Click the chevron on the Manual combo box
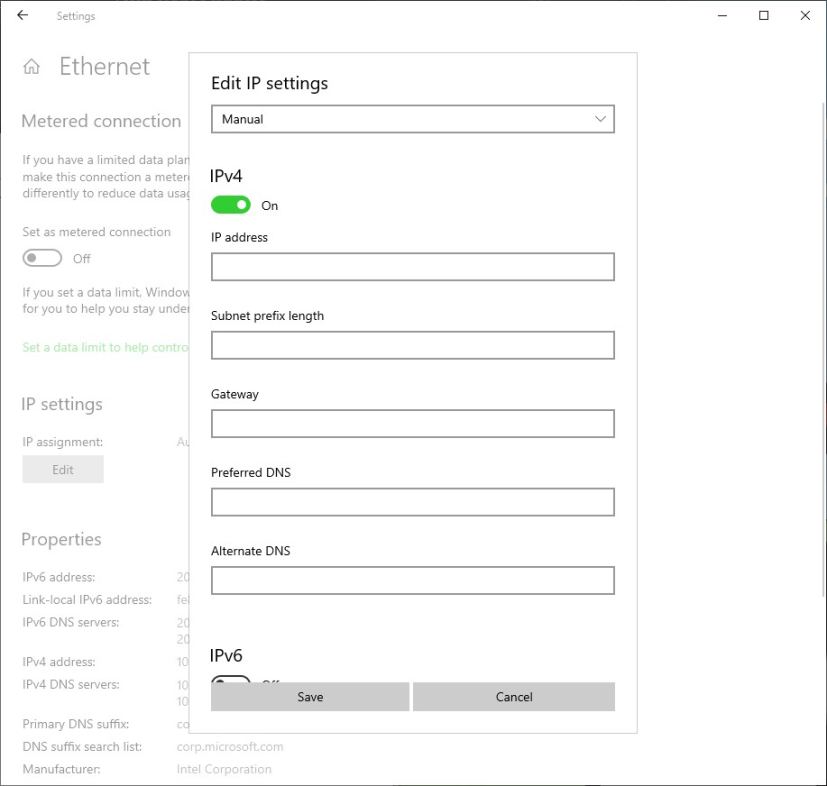The image size is (827, 786). tap(600, 118)
